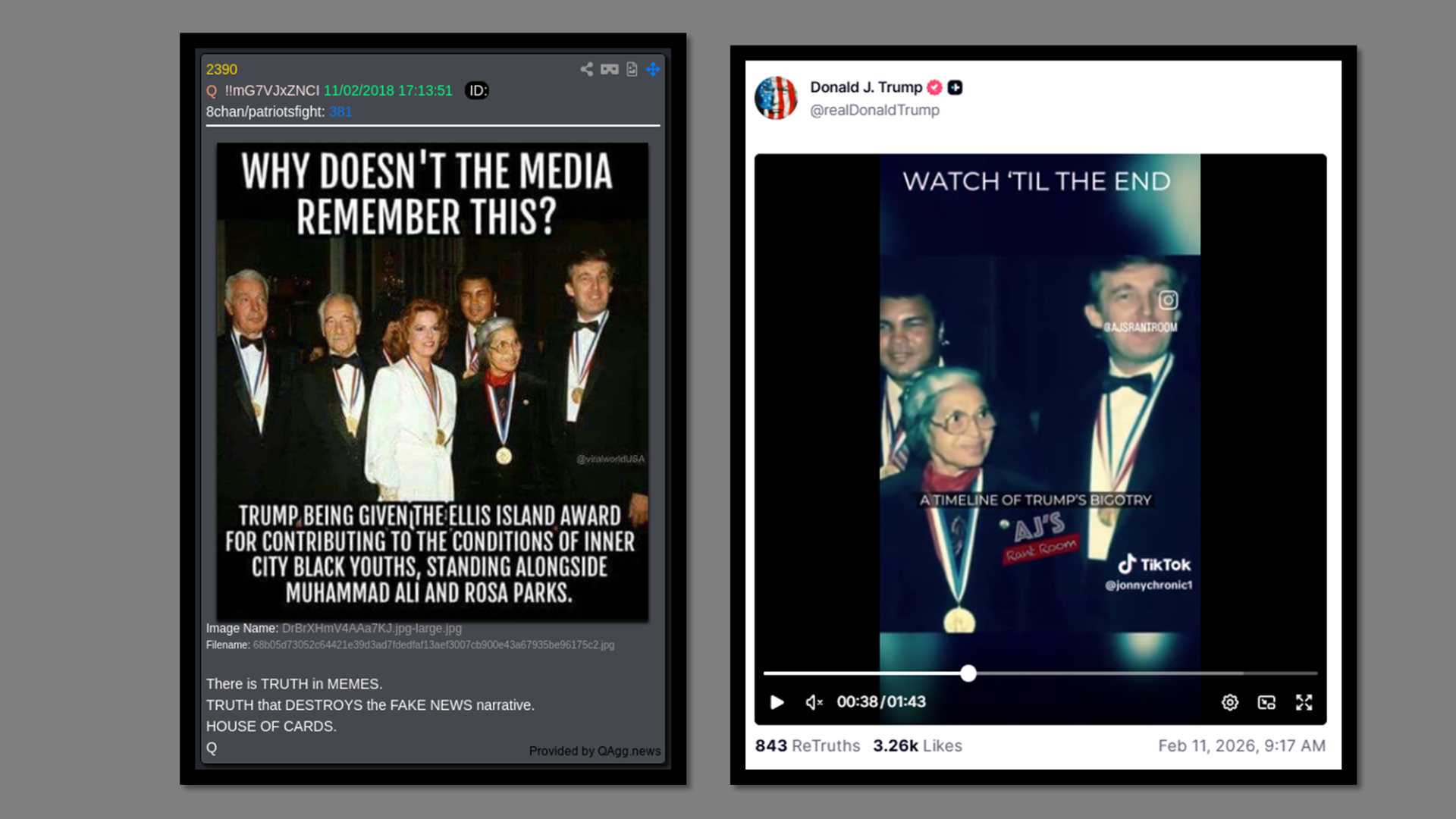Toggle picture-in-picture mode on the video
1456x819 pixels.
[x=1266, y=702]
